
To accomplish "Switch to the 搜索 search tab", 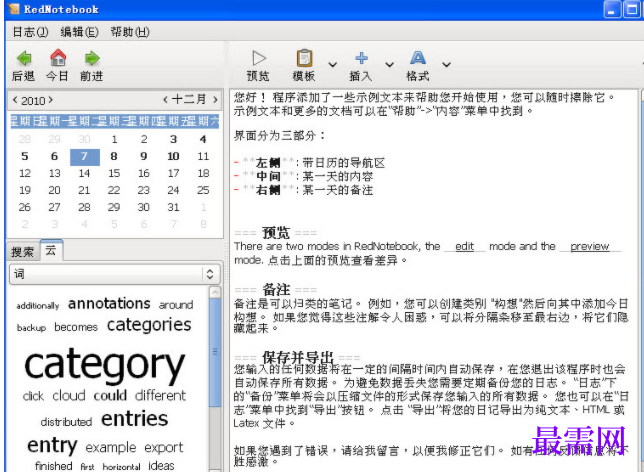I will point(23,251).
